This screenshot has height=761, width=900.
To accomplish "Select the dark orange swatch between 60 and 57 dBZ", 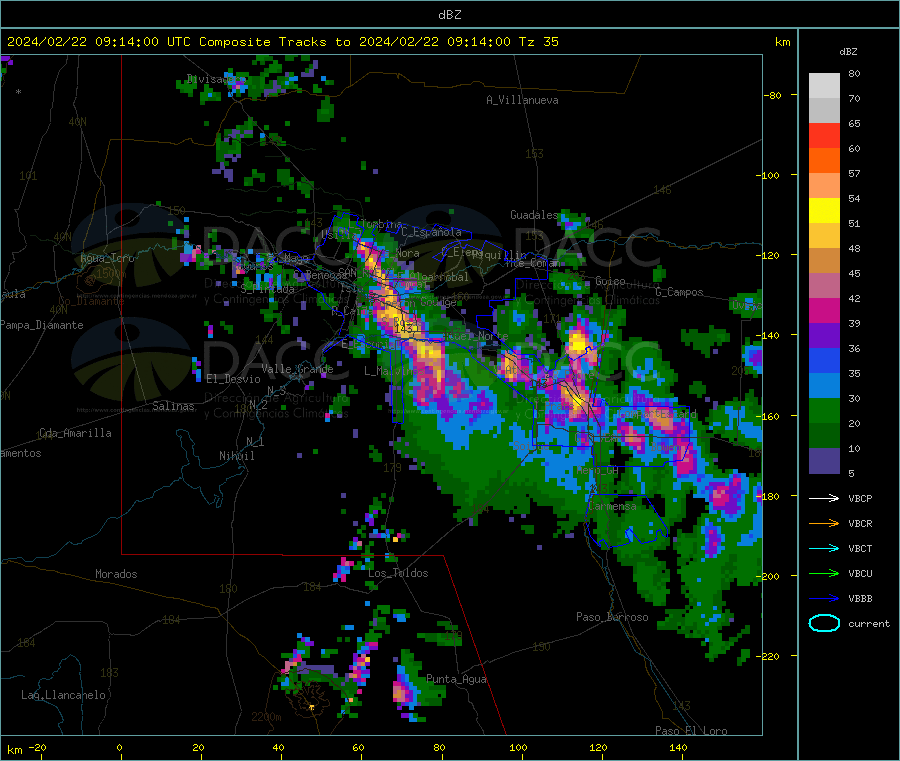I will (824, 161).
